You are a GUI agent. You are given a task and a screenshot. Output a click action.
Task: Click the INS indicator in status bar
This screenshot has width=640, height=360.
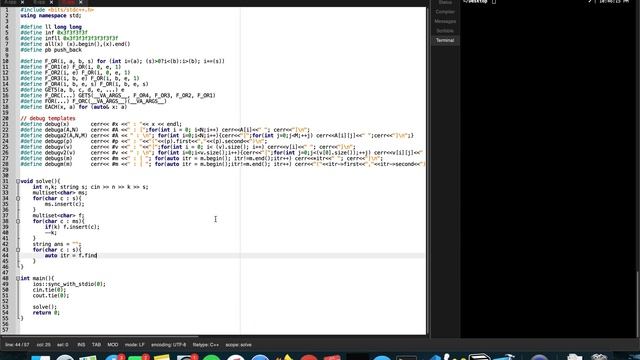81,345
